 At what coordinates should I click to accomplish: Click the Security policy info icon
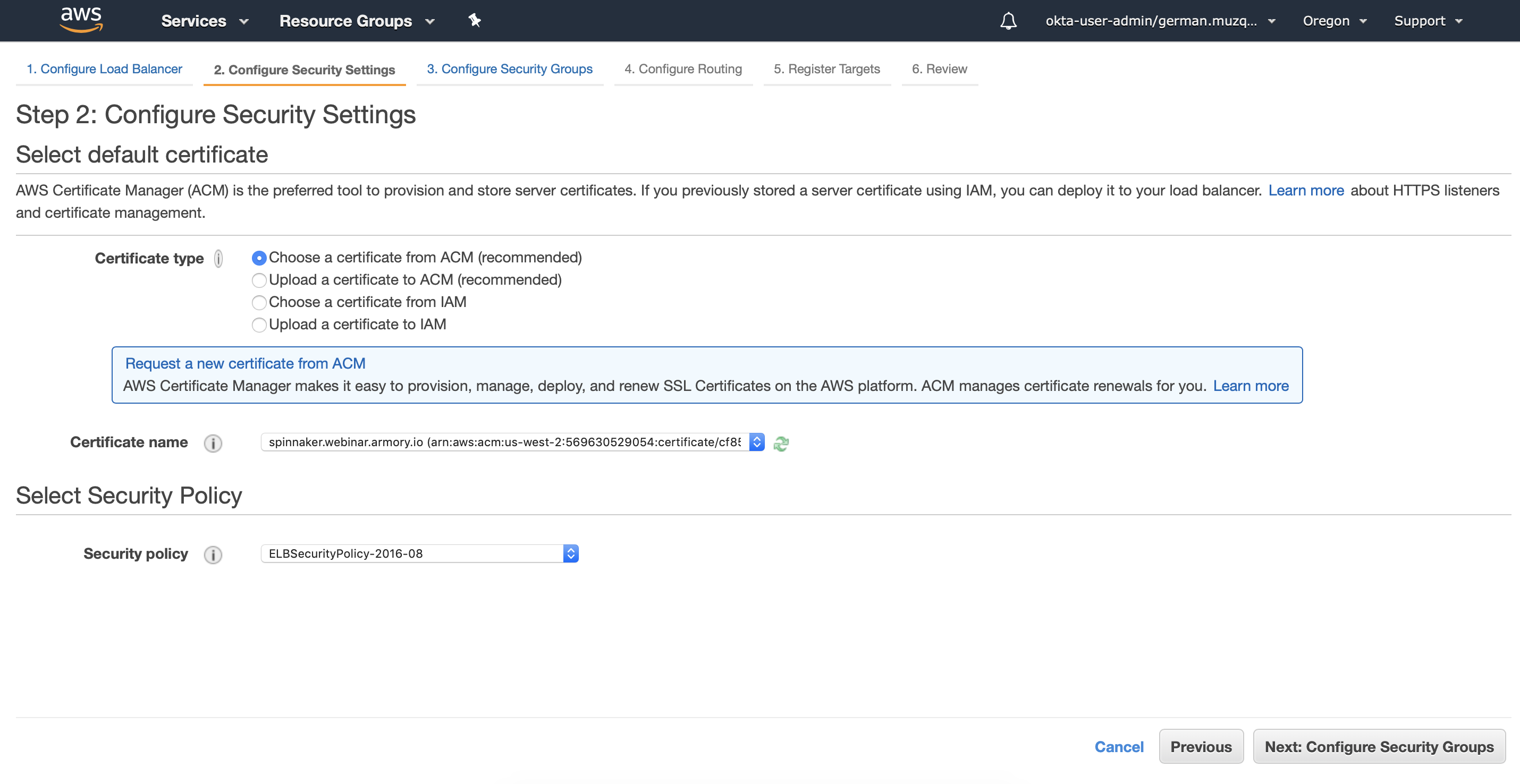[x=213, y=555]
